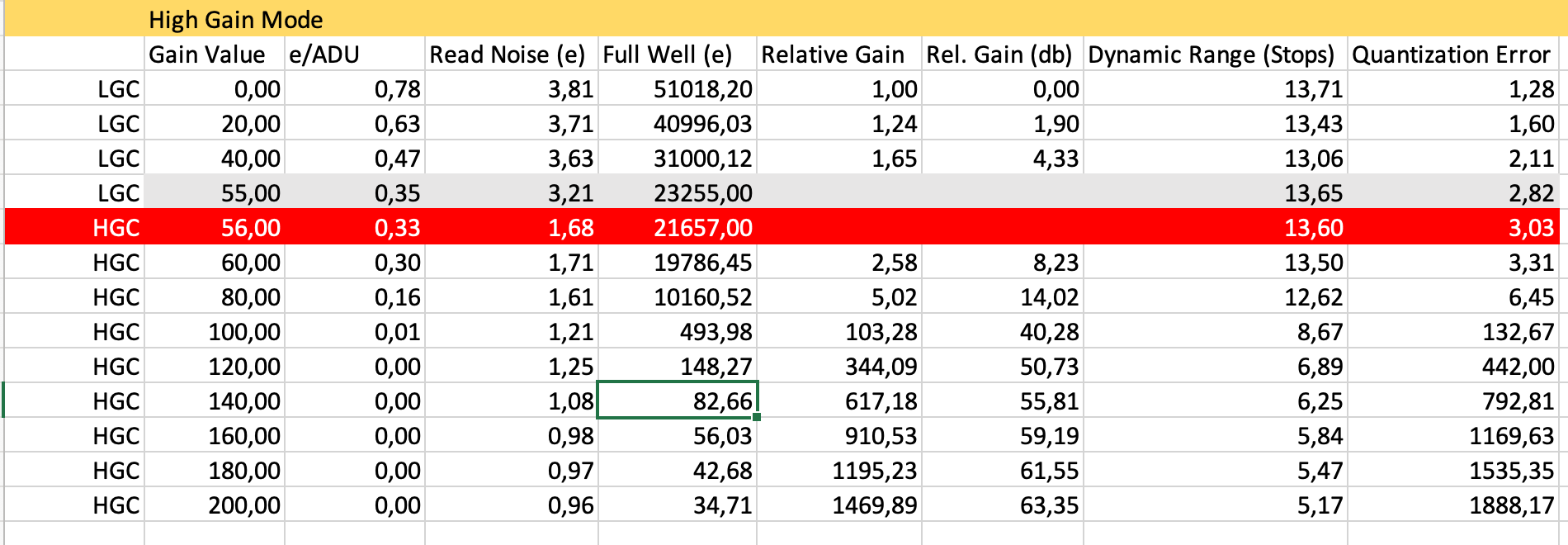Image resolution: width=1568 pixels, height=545 pixels.
Task: Select the relative gain 910,53 cell
Action: click(x=839, y=435)
